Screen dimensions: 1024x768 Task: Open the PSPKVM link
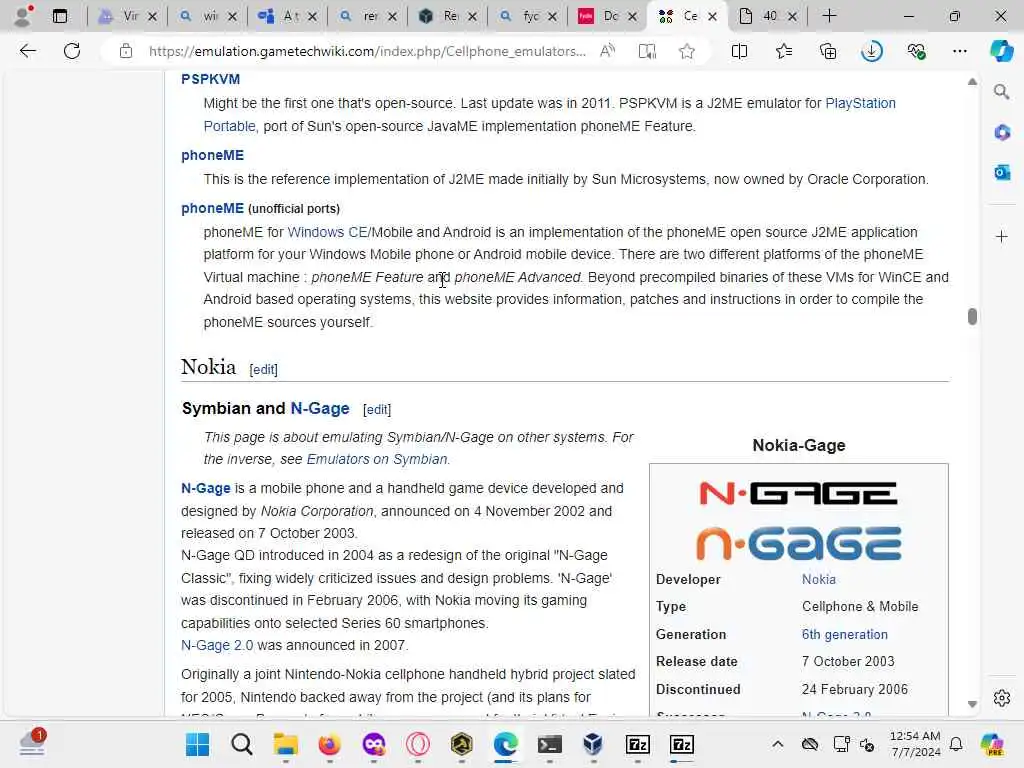tap(210, 79)
